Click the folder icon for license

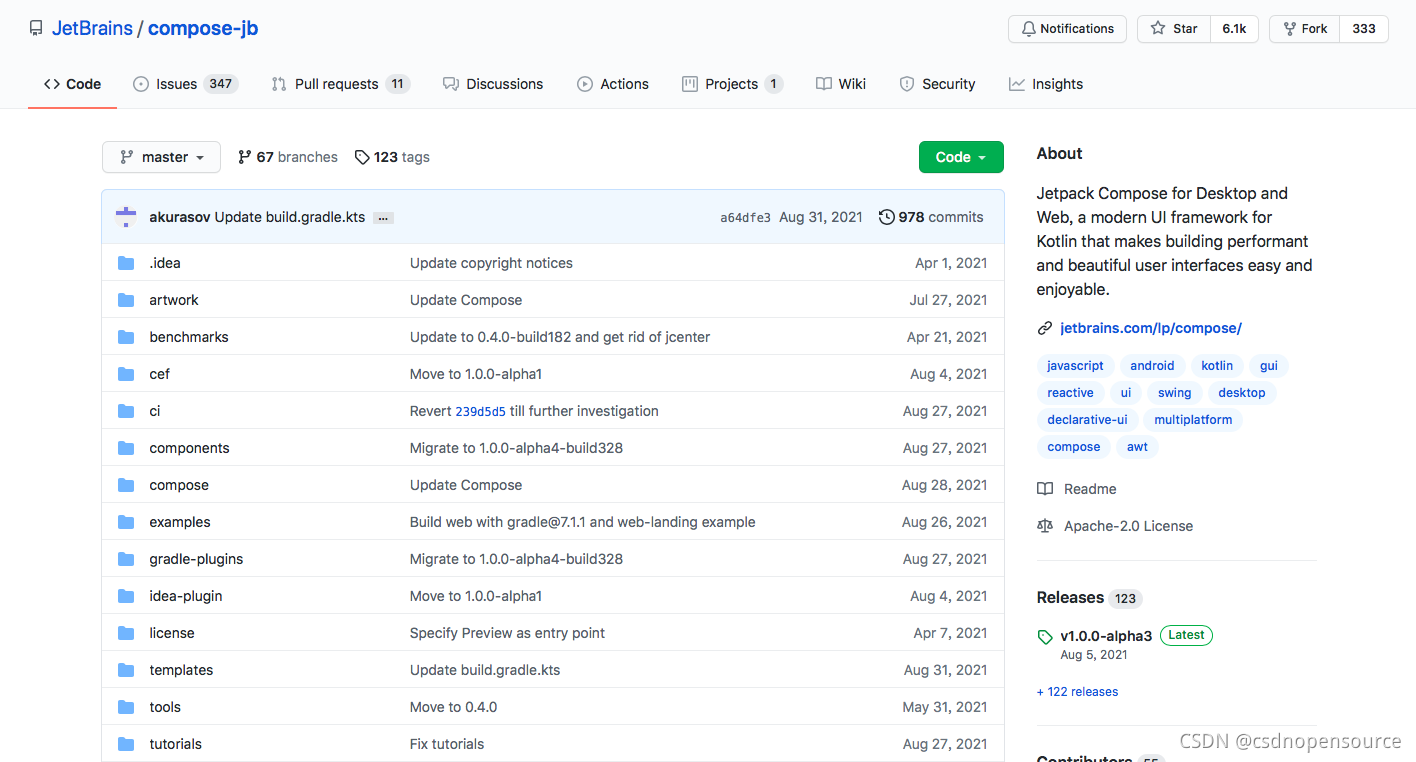tap(126, 633)
